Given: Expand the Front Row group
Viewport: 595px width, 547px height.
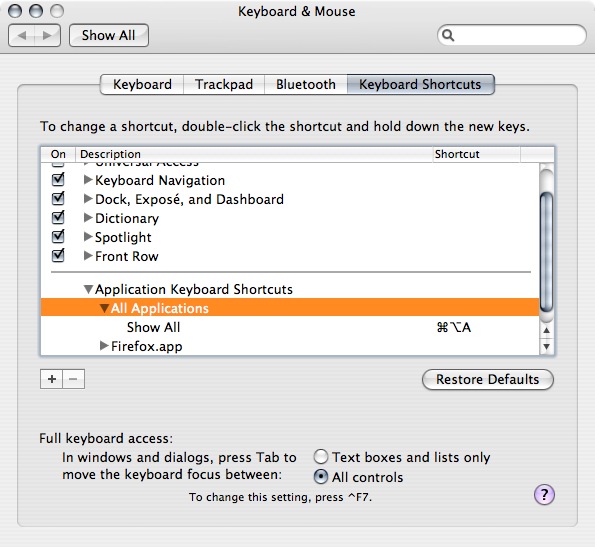Looking at the screenshot, I should 88,256.
